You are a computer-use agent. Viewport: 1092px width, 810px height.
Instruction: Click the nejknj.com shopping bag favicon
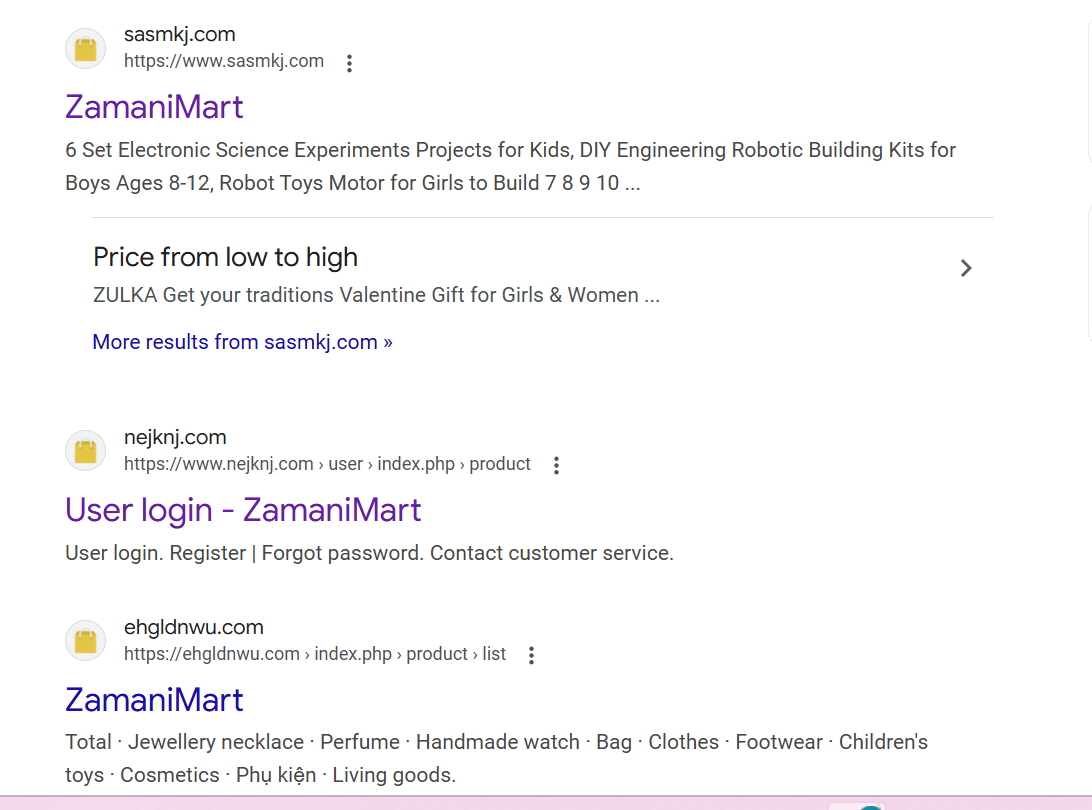point(86,450)
